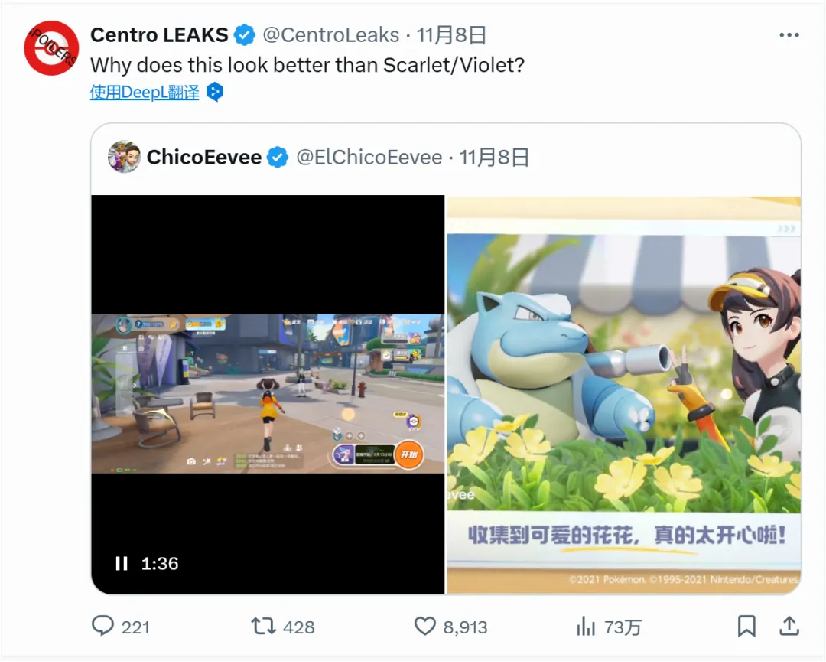Viewport: 826px width, 662px height.
Task: Open the @CentroLeaks handle
Action: click(x=331, y=35)
